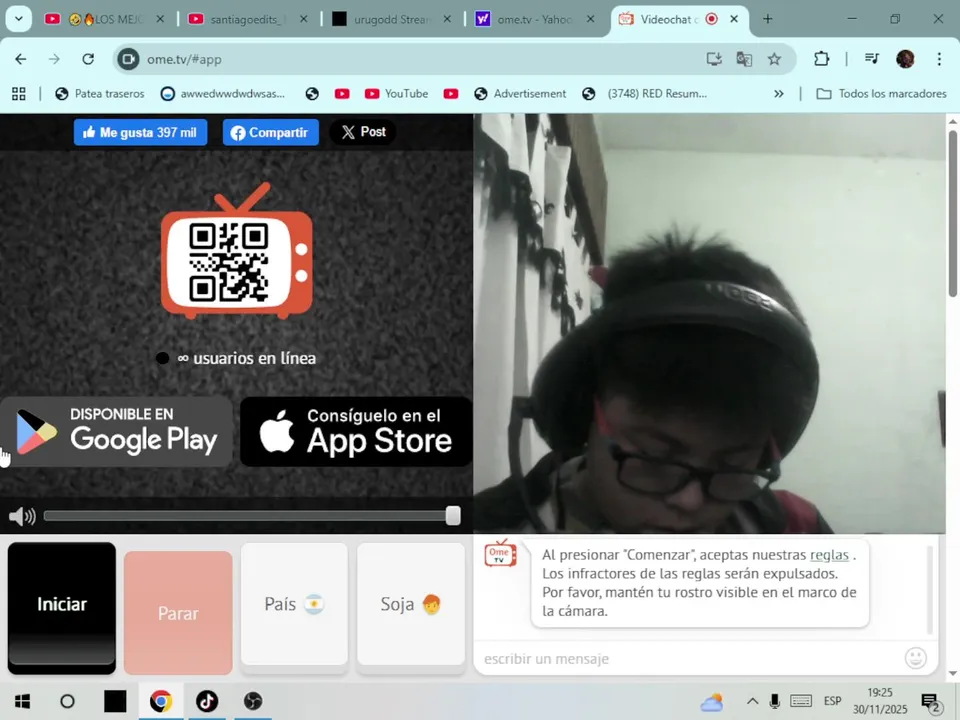Open the reglas link in chat
The width and height of the screenshot is (960, 720).
tap(829, 555)
